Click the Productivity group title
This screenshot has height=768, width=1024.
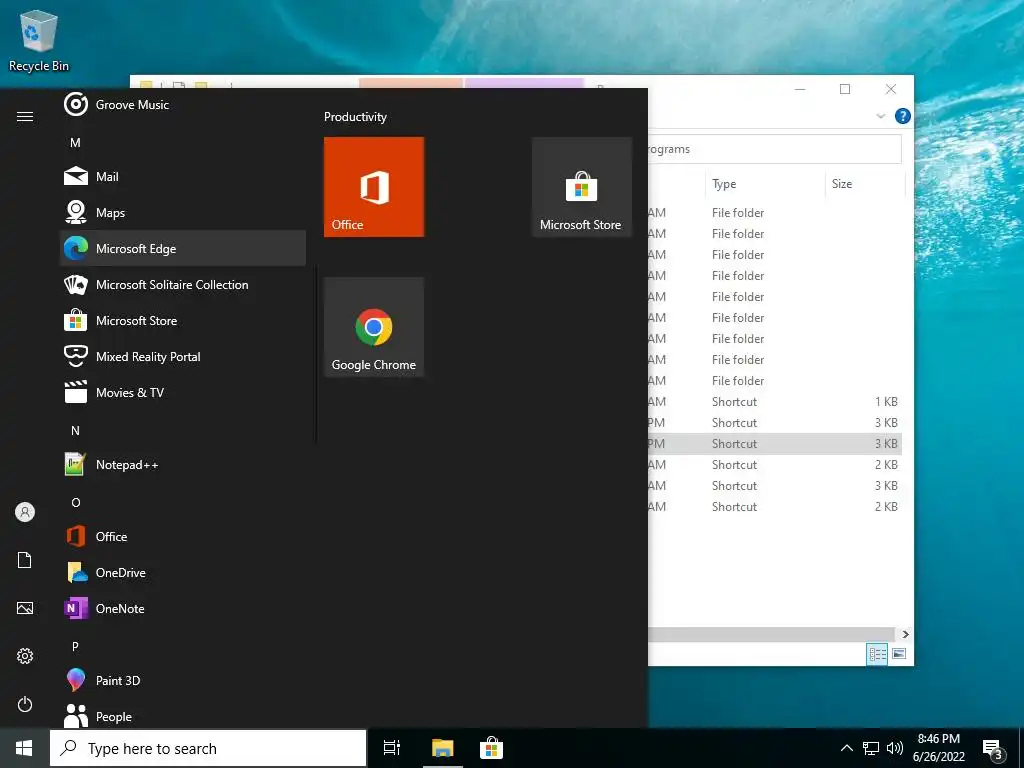pyautogui.click(x=355, y=117)
